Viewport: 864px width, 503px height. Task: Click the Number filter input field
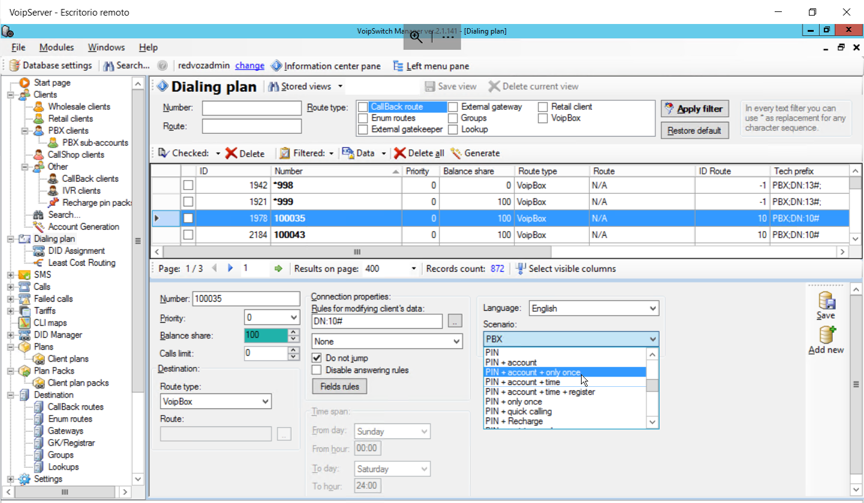pos(252,108)
